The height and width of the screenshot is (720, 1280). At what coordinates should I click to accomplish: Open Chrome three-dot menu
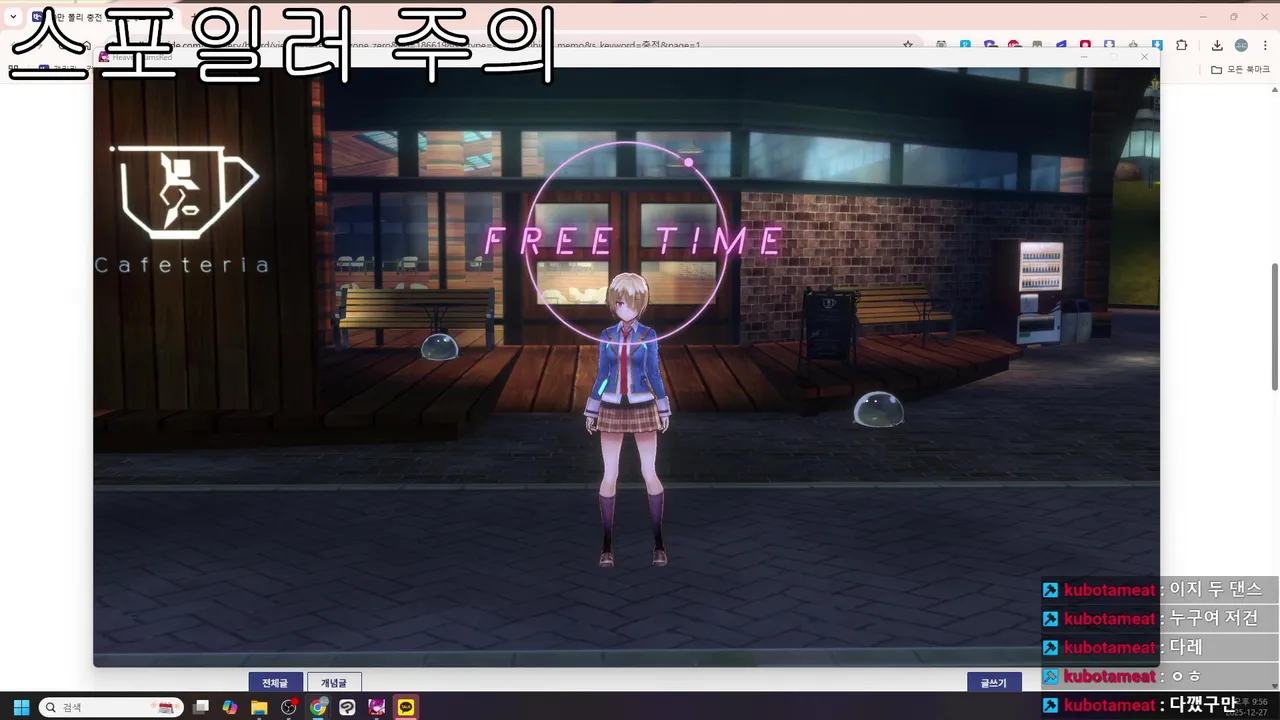(x=1265, y=45)
